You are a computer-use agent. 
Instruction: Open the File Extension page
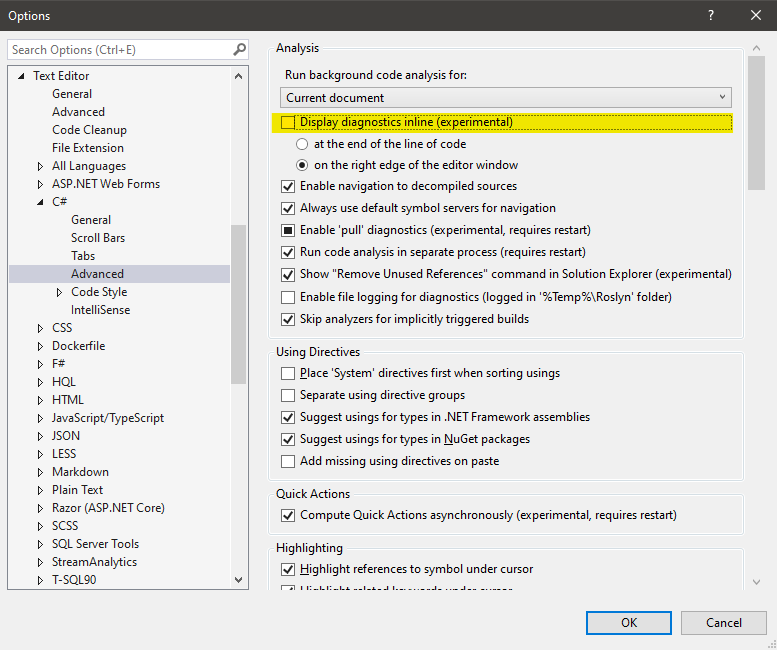[88, 148]
